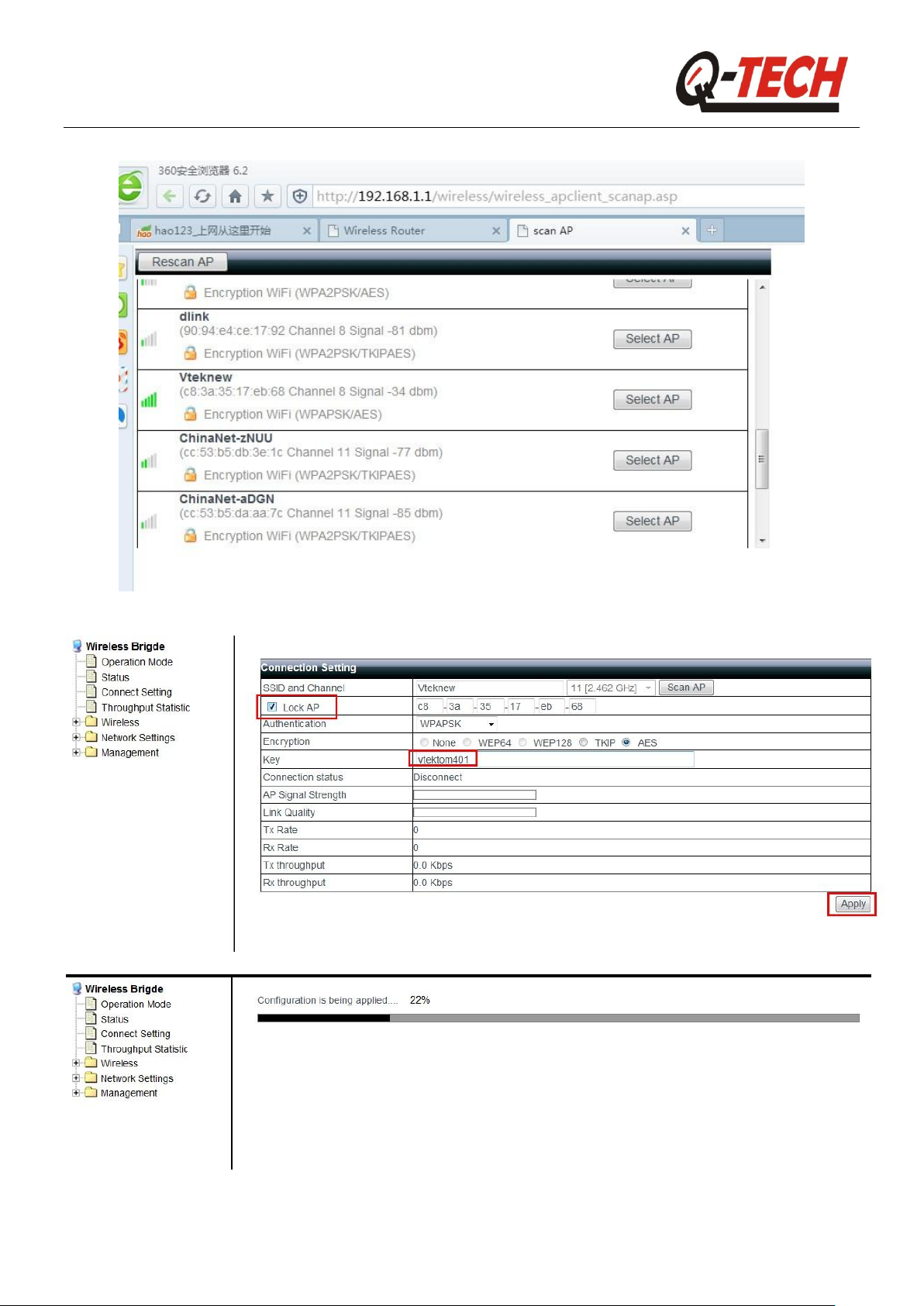Click the SSID field containing Vteknew
The width and height of the screenshot is (924, 1306).
489,687
